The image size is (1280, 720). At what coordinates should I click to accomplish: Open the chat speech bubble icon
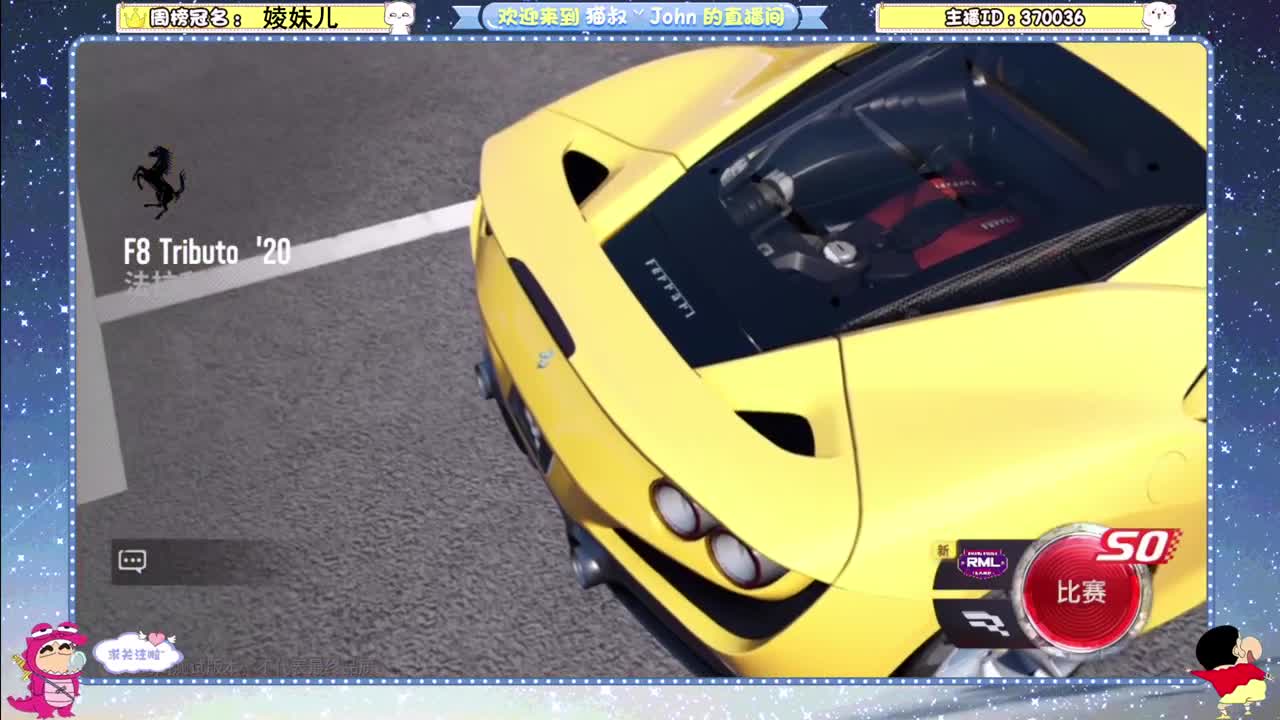(132, 561)
